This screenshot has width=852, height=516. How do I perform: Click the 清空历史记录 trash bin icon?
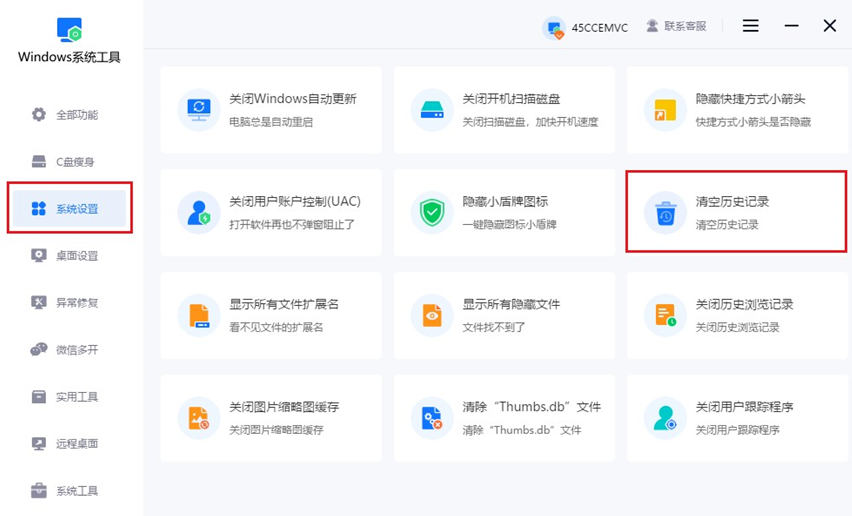665,213
